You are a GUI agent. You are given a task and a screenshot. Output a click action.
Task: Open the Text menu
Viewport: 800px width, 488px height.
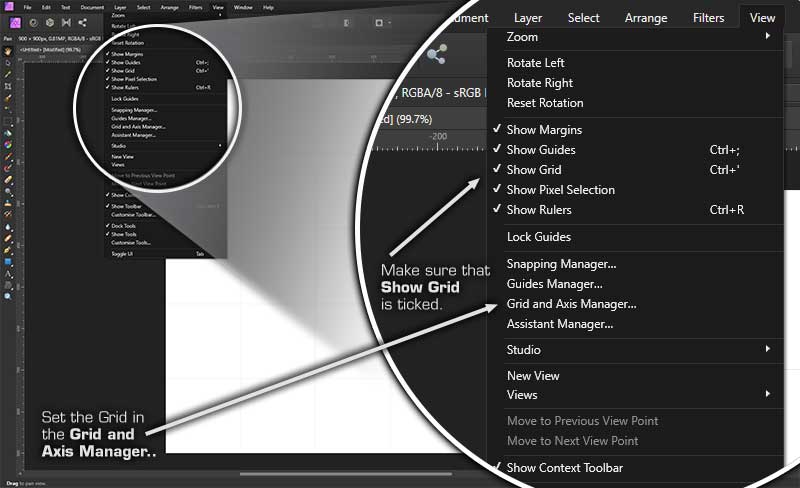coord(65,7)
